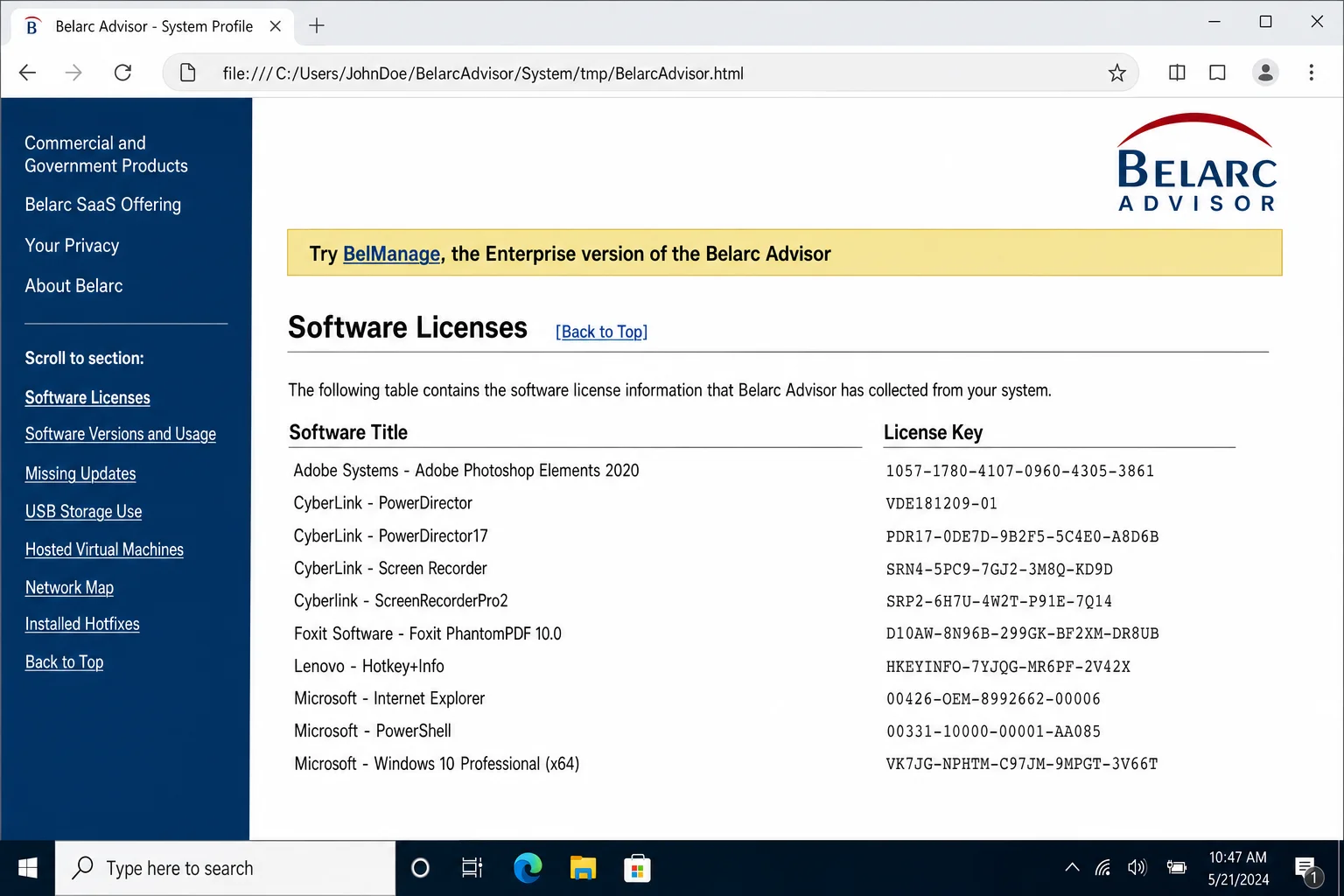Click key D10AW-8N96B-299GK-BF2XM-DR8UB
The image size is (1344, 896).
click(x=1022, y=633)
